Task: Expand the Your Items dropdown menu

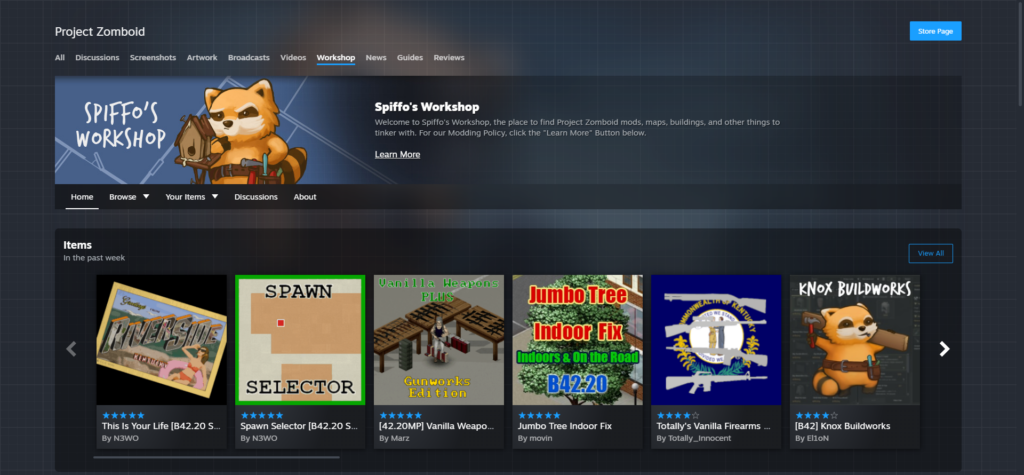Action: 191,197
